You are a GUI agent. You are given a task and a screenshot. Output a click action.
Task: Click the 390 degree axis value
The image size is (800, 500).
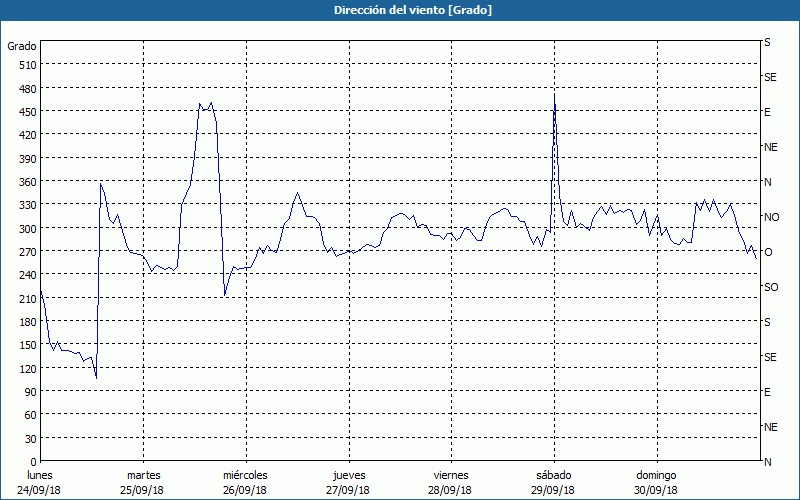click(x=28, y=159)
